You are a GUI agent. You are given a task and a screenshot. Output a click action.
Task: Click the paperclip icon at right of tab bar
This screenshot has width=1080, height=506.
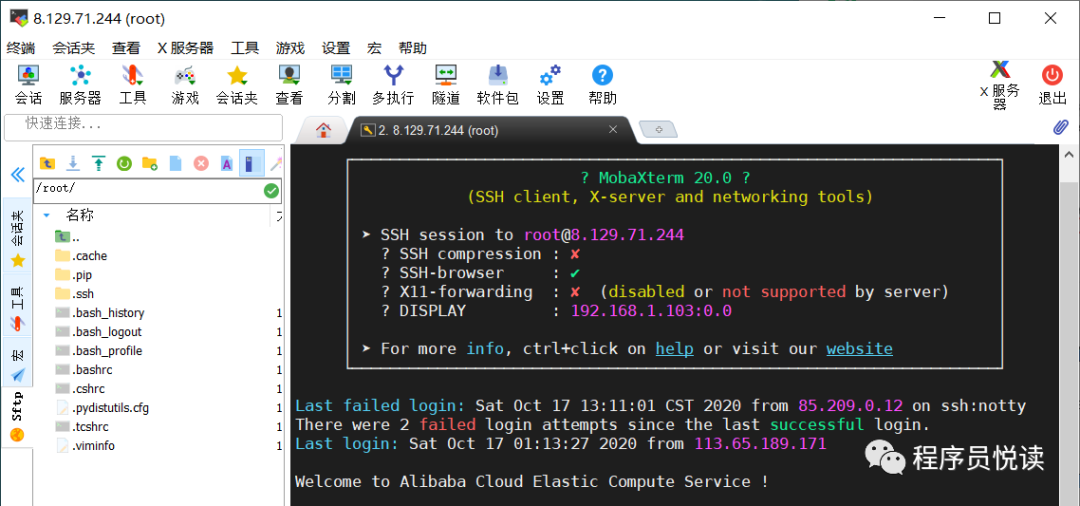[1061, 127]
